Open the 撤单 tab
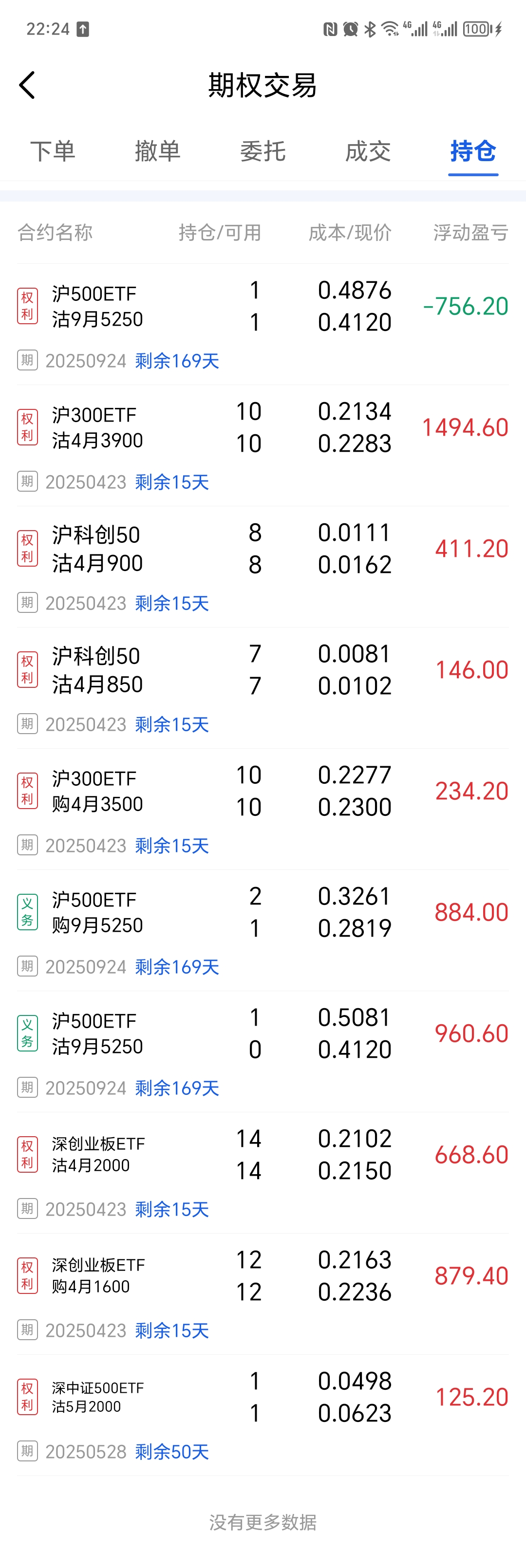The image size is (526, 1568). (158, 151)
